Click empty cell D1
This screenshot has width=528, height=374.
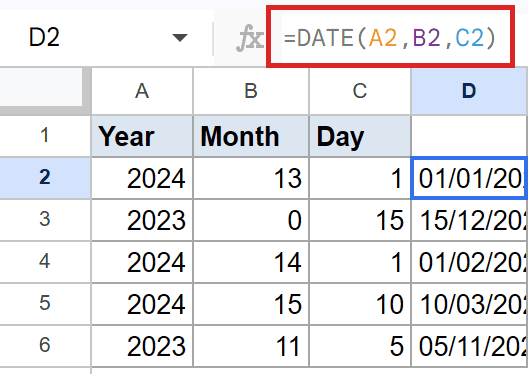(x=469, y=136)
